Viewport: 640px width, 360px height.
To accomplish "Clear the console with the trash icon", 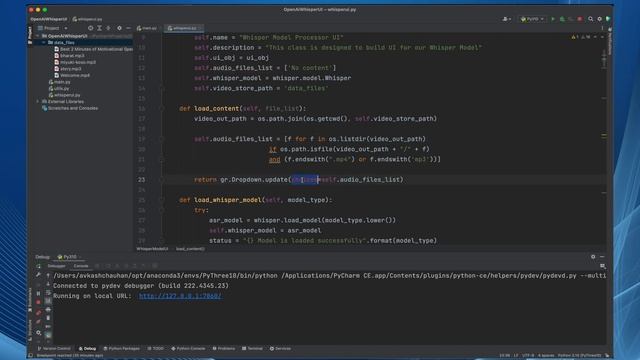I will point(48,318).
